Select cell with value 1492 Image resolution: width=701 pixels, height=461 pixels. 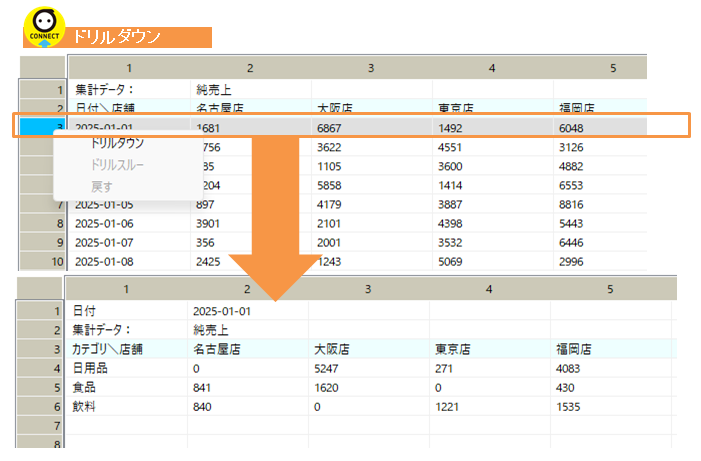tap(493, 128)
